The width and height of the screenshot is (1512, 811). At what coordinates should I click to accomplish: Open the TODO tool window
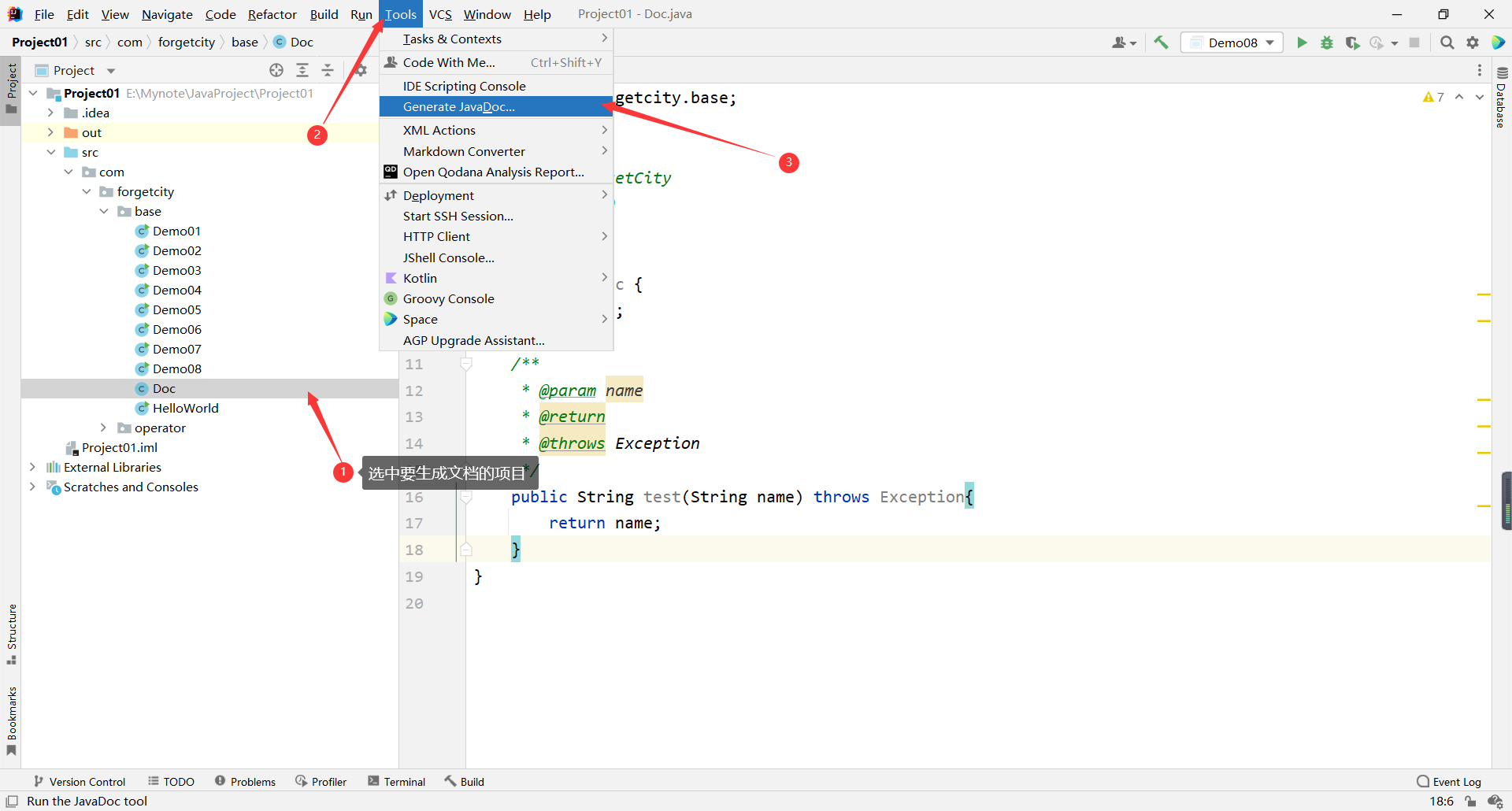171,781
